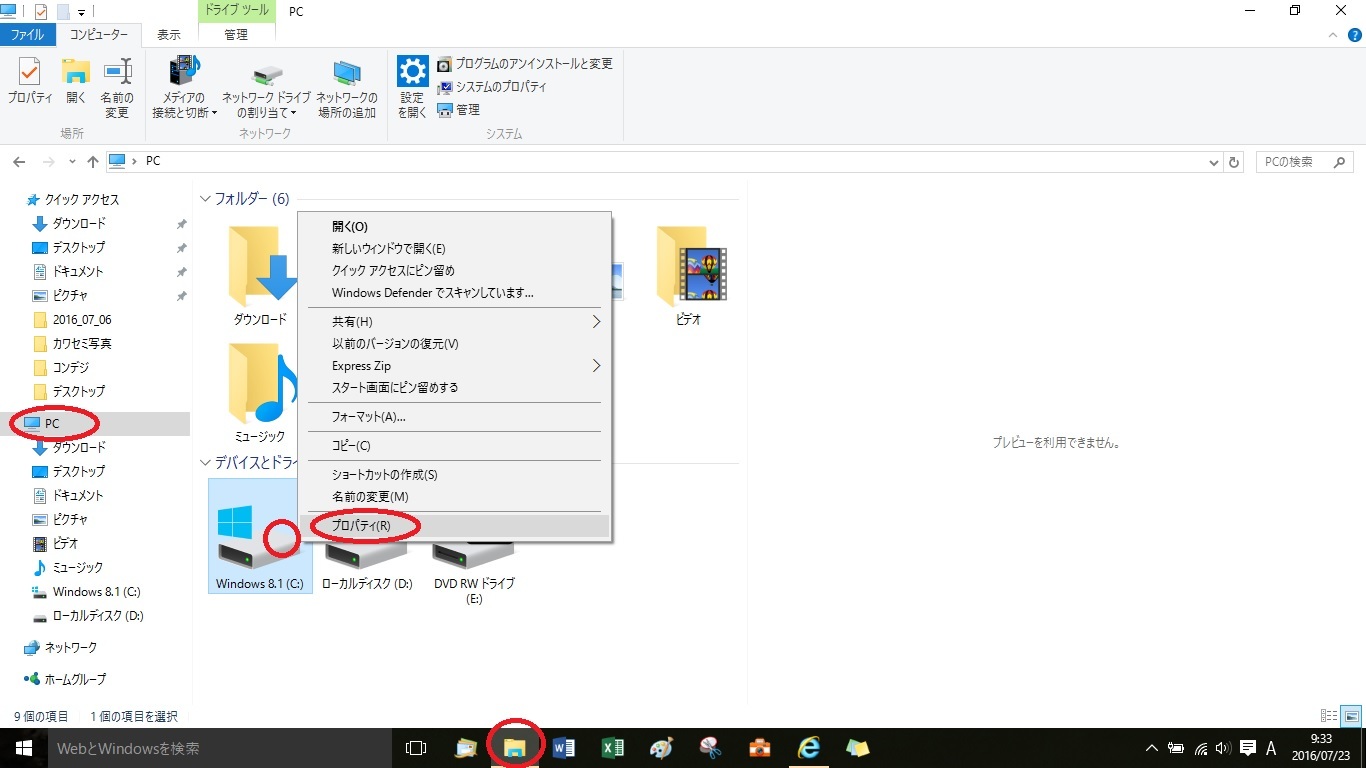1366x768 pixels.
Task: Choose Restore previous versions (以前のバージョンの復元)
Action: pos(455,344)
